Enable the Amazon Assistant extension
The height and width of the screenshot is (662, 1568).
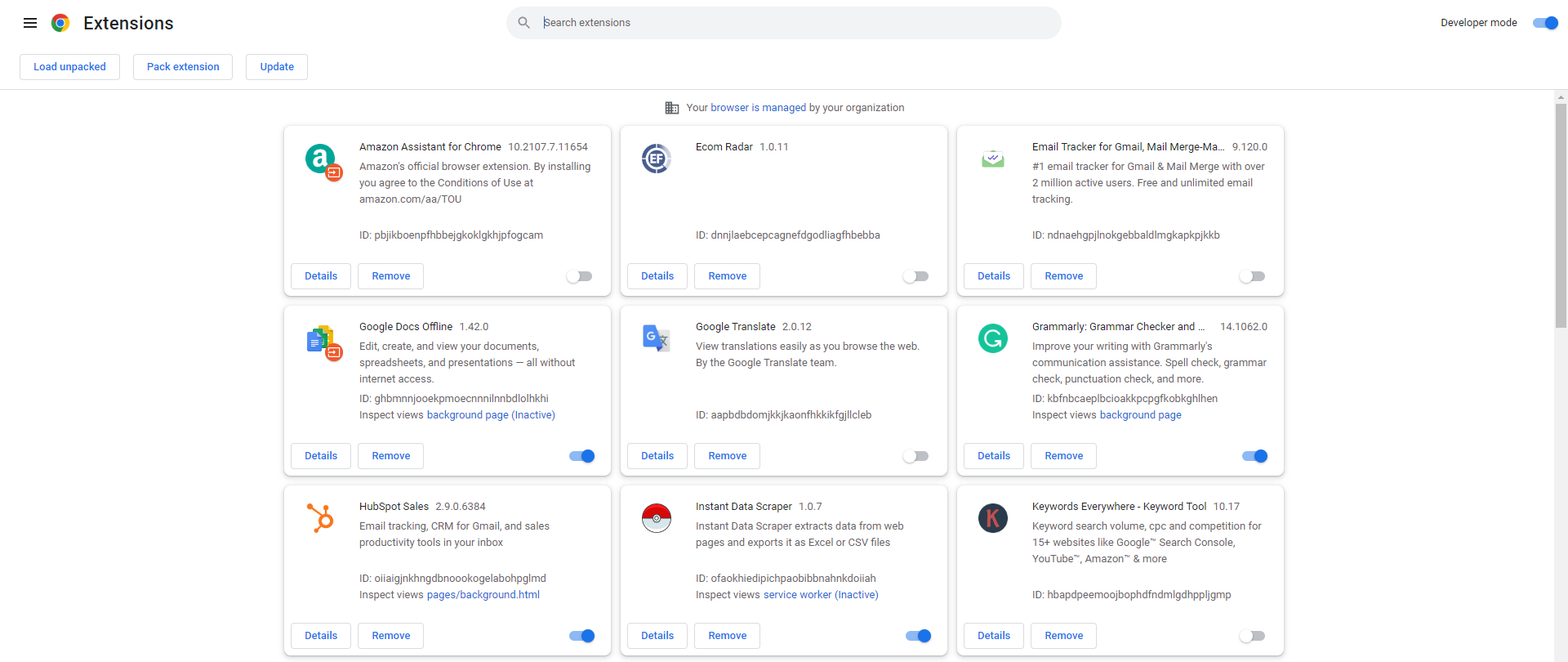click(579, 276)
